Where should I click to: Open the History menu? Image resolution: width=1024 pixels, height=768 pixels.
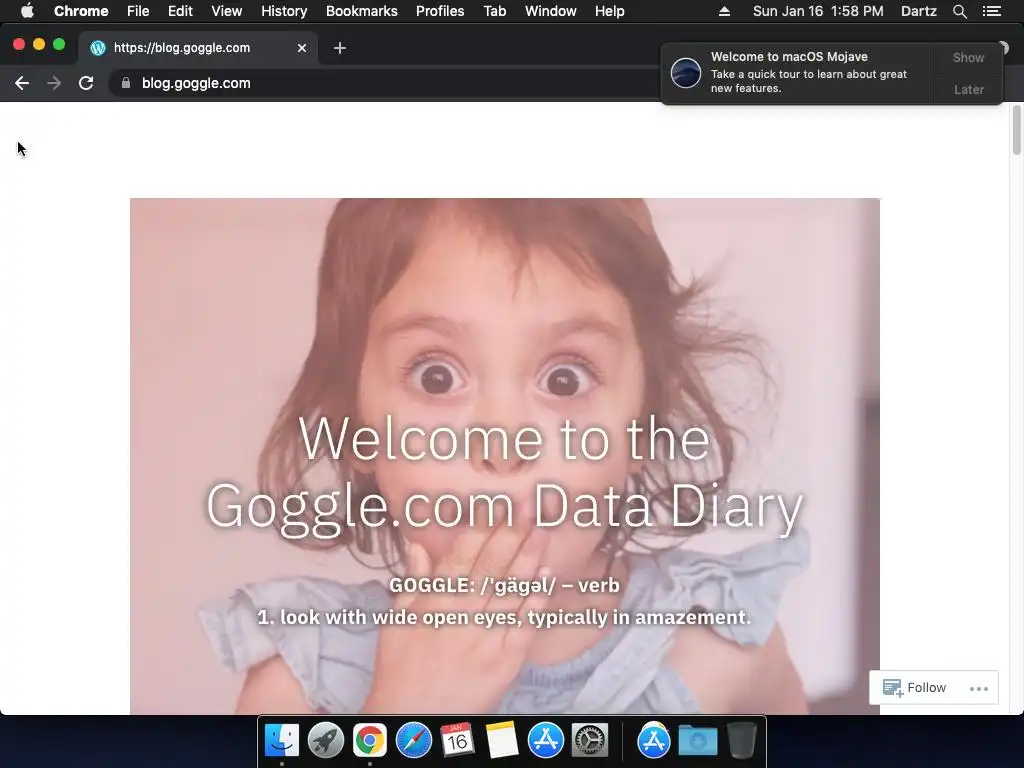tap(284, 11)
